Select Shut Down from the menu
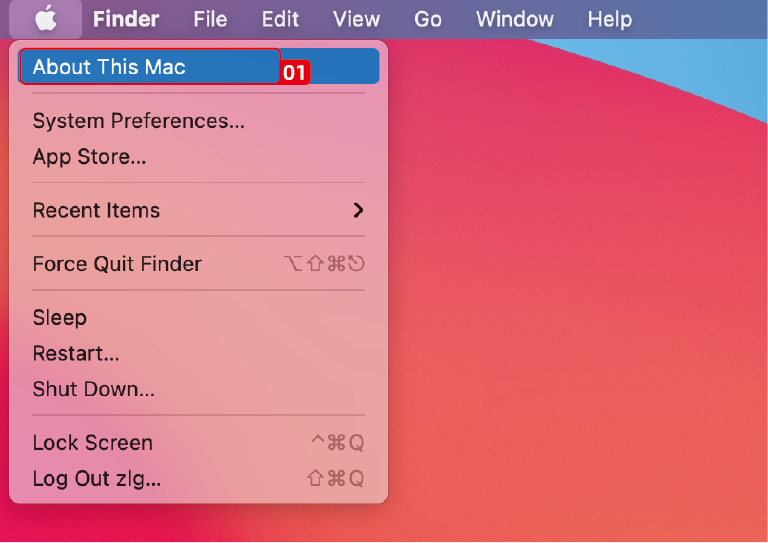 coord(93,388)
